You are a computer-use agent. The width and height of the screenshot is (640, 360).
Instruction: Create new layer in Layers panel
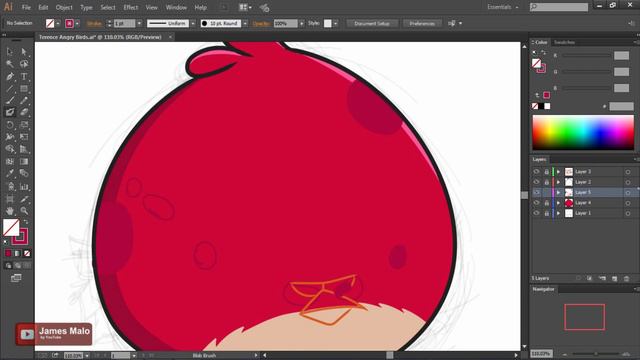click(x=614, y=278)
